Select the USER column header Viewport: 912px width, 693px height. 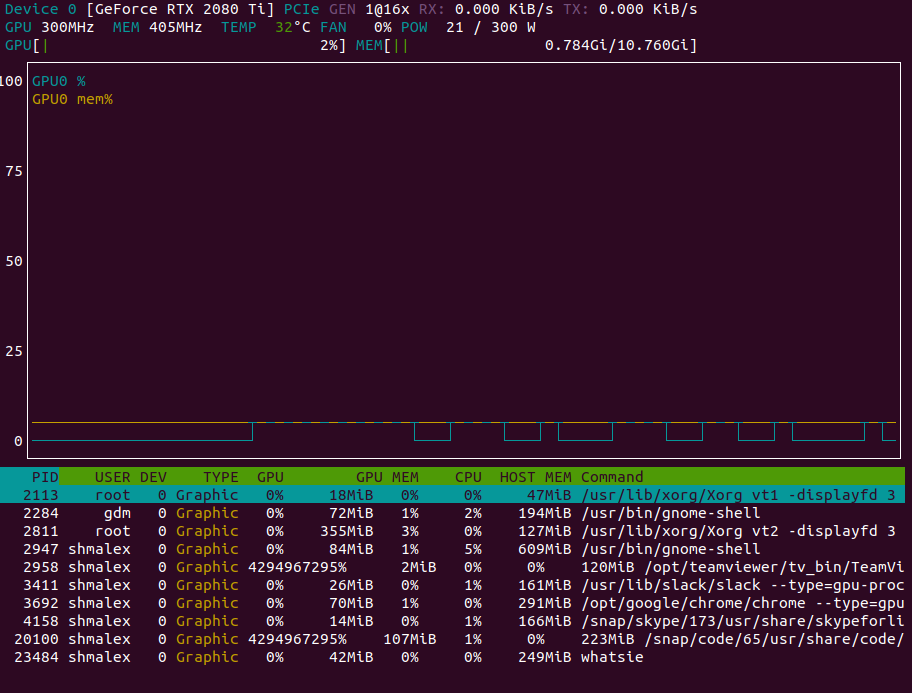pyautogui.click(x=112, y=477)
